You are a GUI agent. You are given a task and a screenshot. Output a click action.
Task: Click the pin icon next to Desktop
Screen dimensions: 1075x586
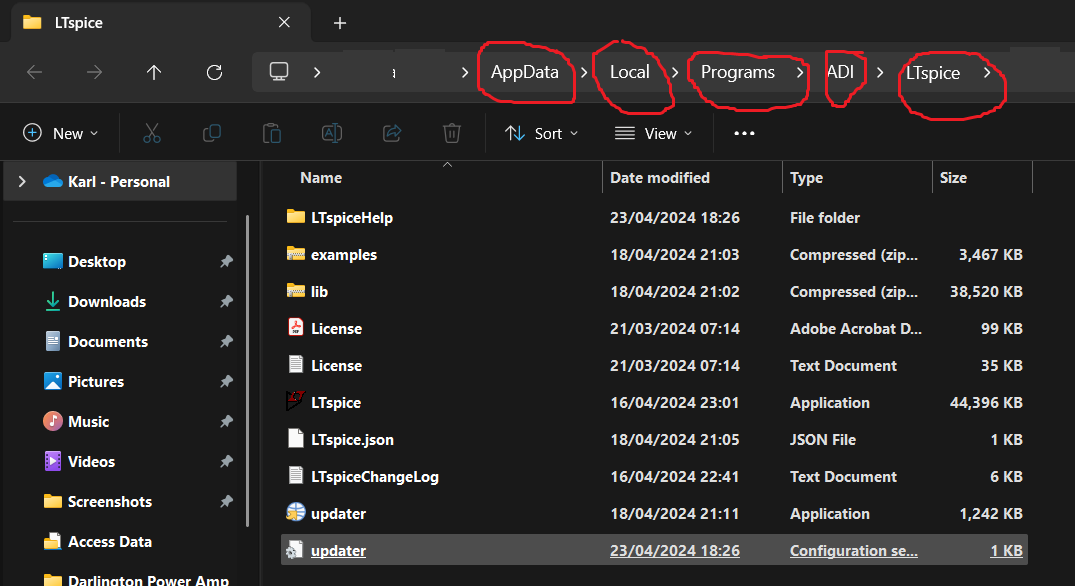tap(226, 261)
